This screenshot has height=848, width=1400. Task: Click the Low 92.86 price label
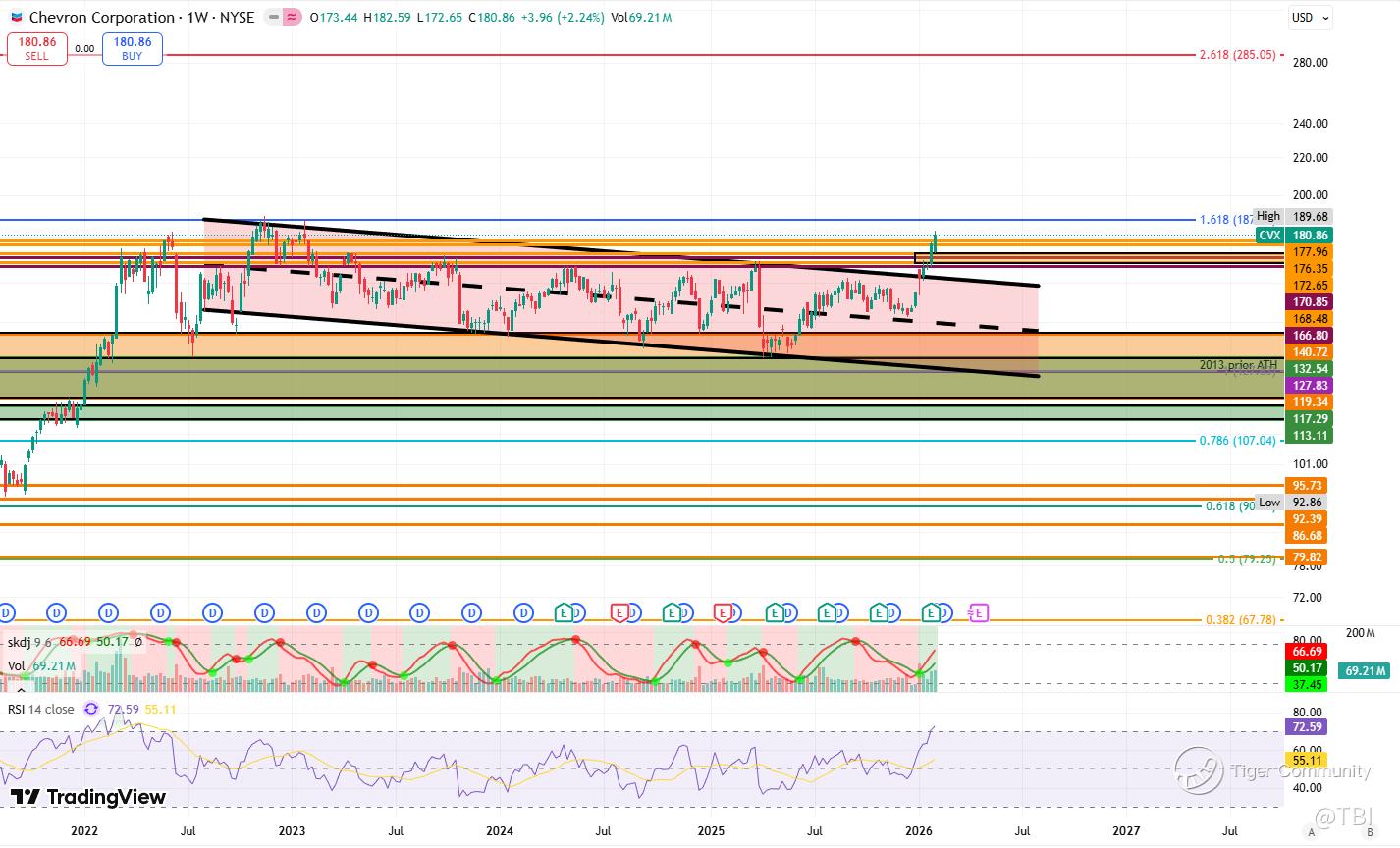point(1294,503)
